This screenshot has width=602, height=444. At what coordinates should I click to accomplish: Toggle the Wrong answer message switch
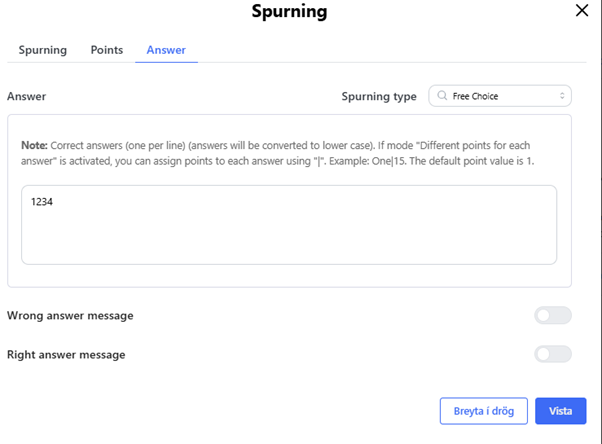coord(553,316)
